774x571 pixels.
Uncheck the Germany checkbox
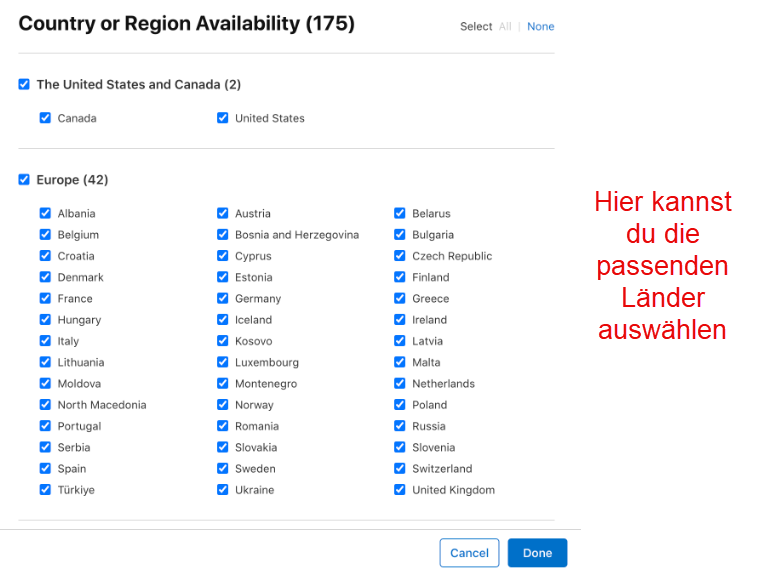pos(223,298)
